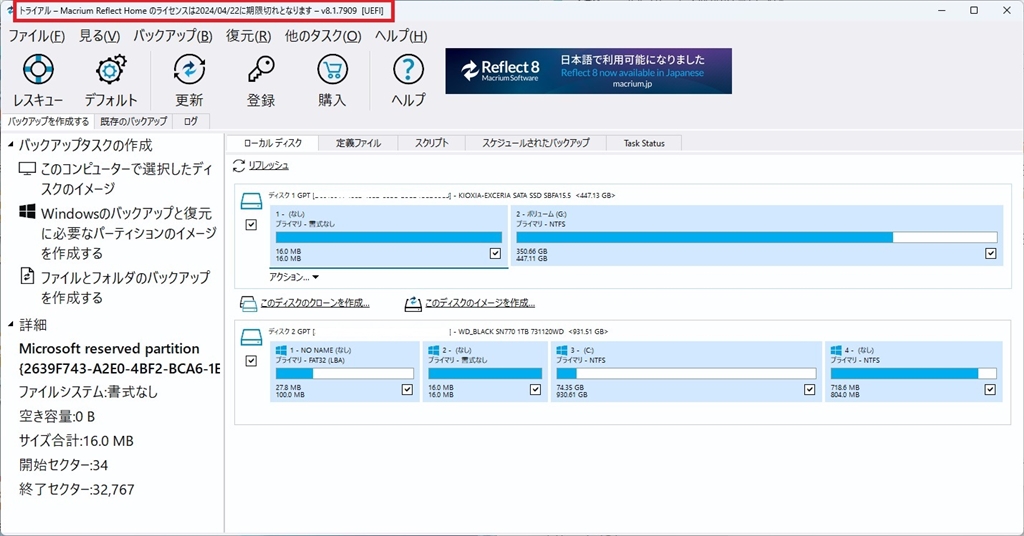Click the Windows logo icon in task list
Screen dimensions: 1024x536
(x=27, y=212)
